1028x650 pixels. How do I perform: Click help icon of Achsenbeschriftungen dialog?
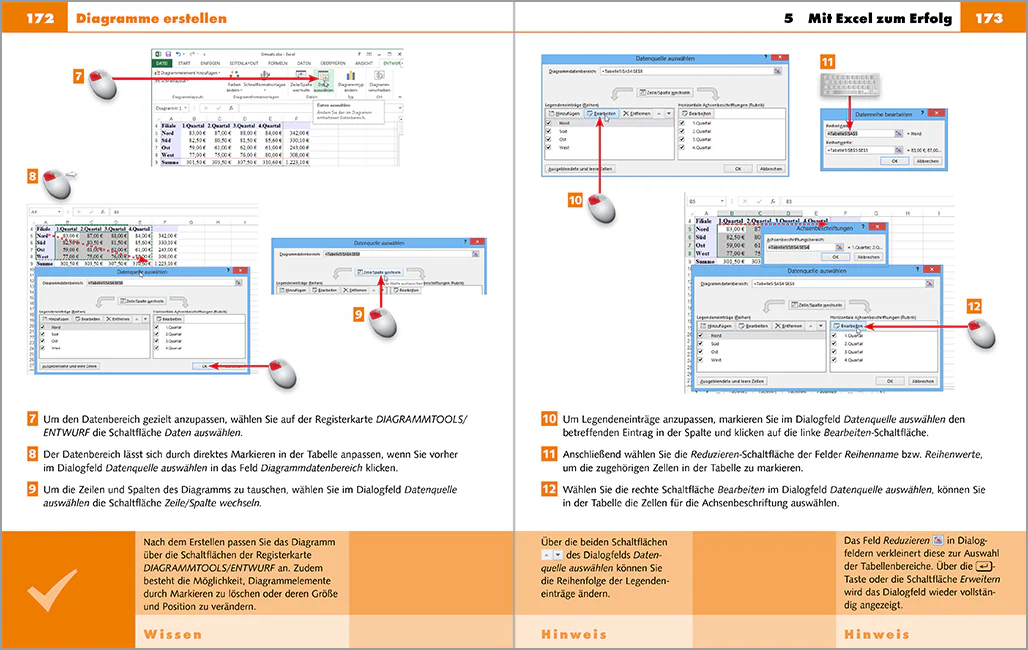[x=863, y=227]
